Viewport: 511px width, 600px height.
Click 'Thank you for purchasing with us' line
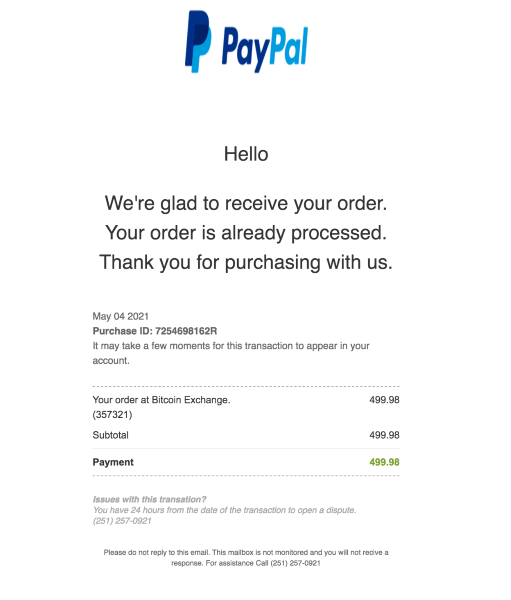[x=246, y=262]
